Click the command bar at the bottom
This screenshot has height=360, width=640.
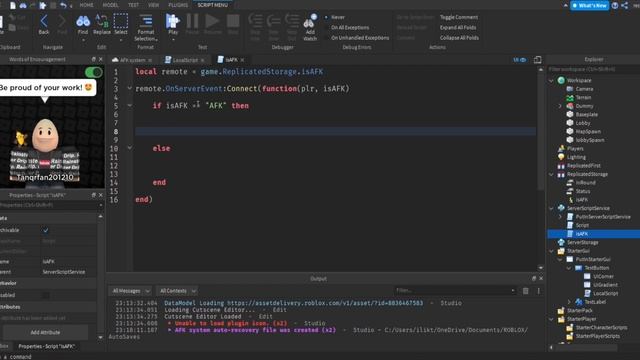point(320,357)
